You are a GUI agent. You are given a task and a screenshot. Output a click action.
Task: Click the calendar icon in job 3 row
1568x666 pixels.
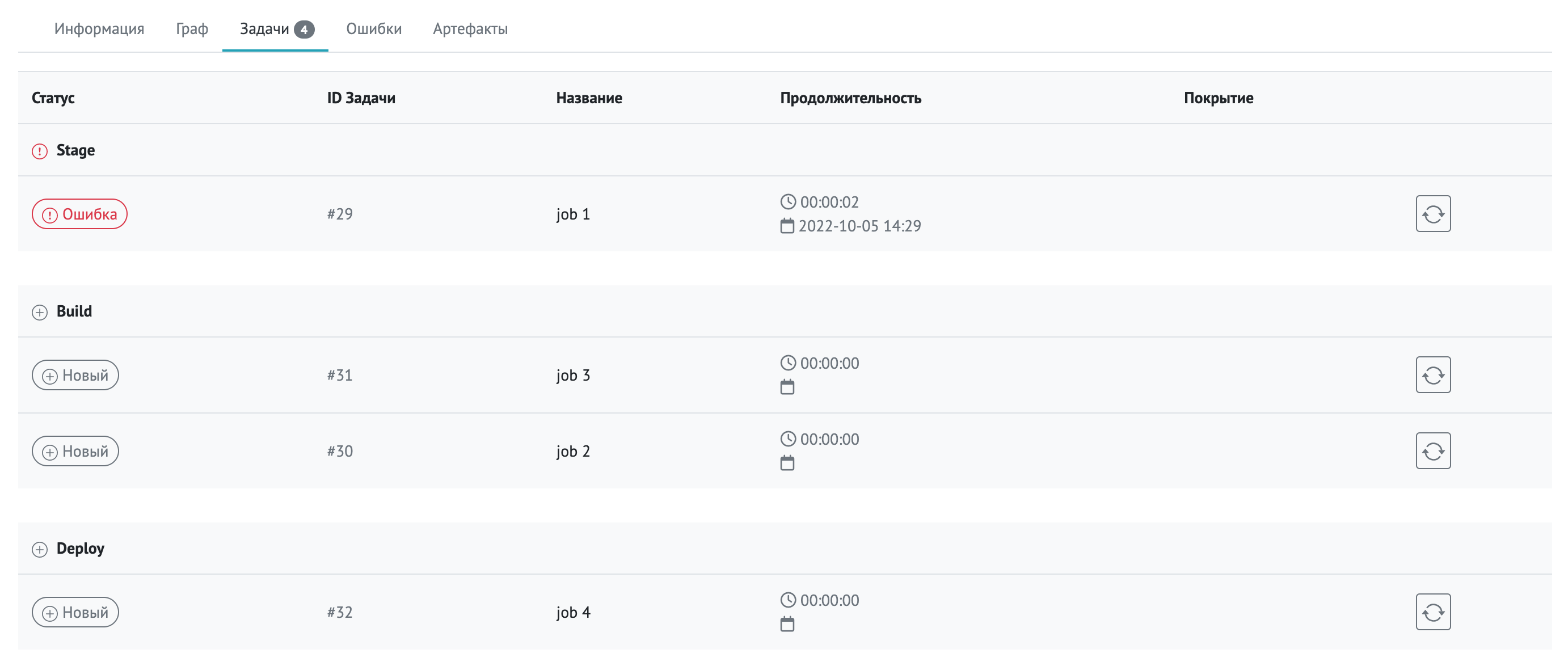pos(787,387)
